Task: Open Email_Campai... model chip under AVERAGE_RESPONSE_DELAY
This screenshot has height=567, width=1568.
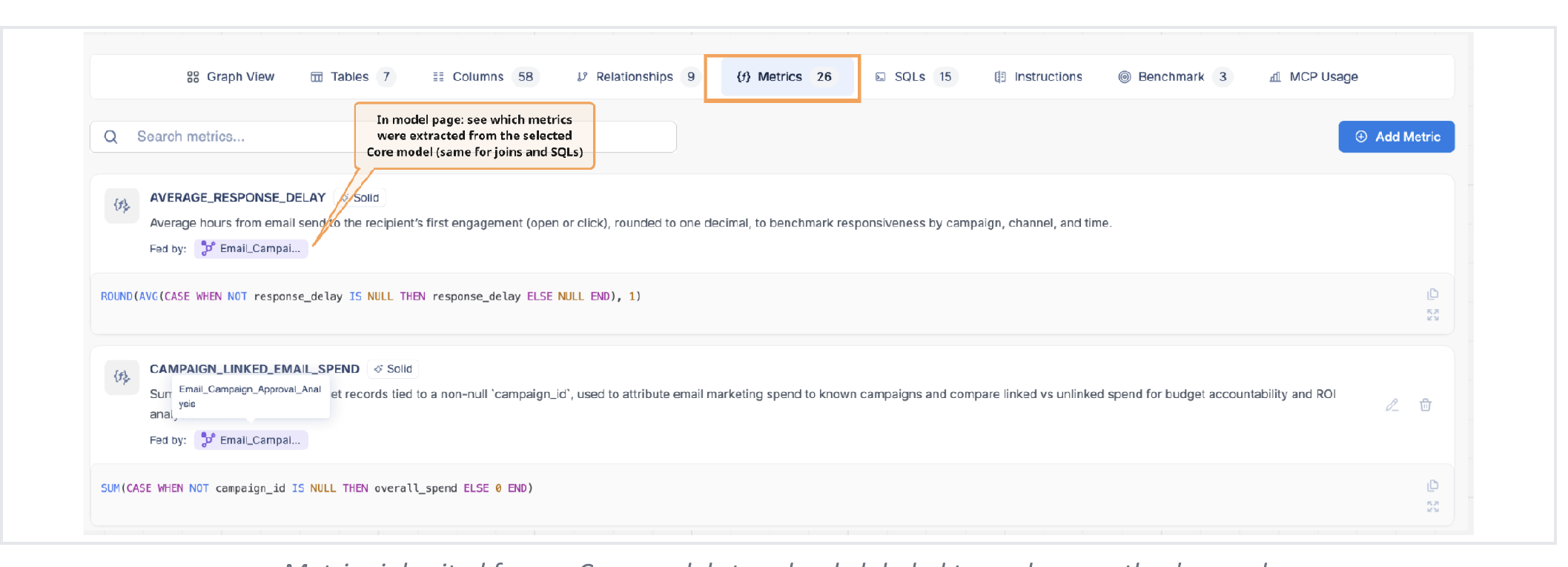Action: pyautogui.click(x=251, y=249)
